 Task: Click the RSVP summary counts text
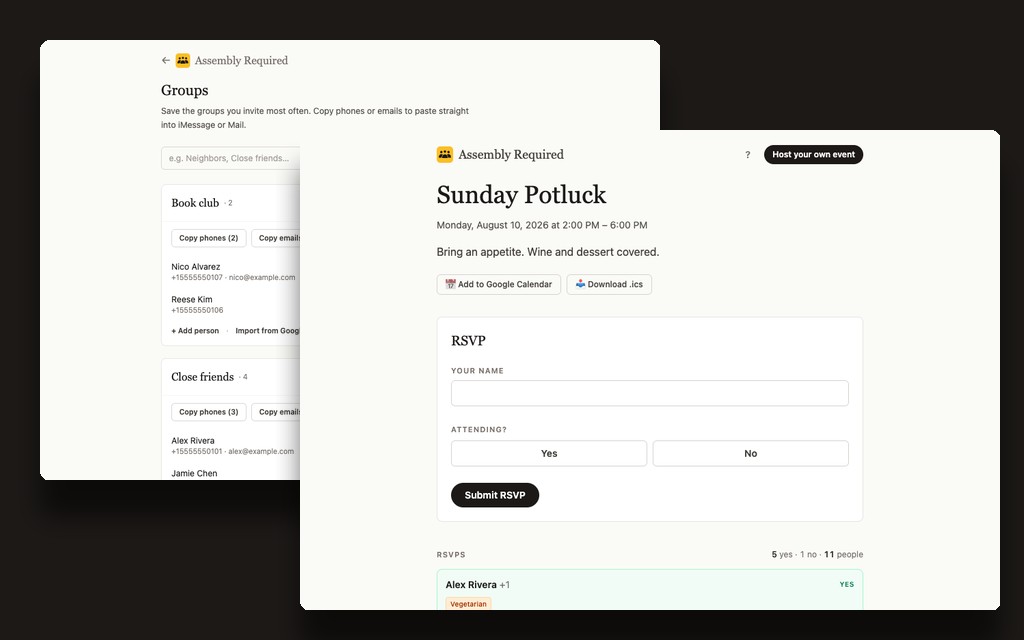[x=817, y=554]
